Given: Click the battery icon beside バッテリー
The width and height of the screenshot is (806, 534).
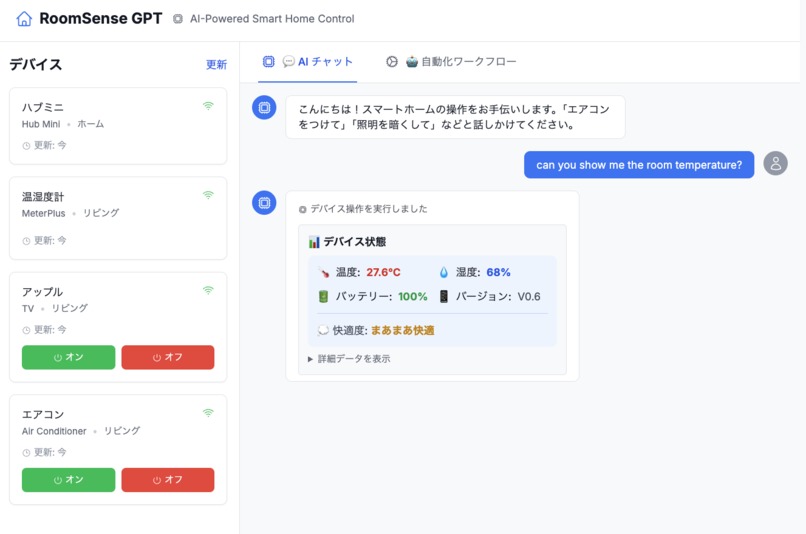Looking at the screenshot, I should coord(323,297).
